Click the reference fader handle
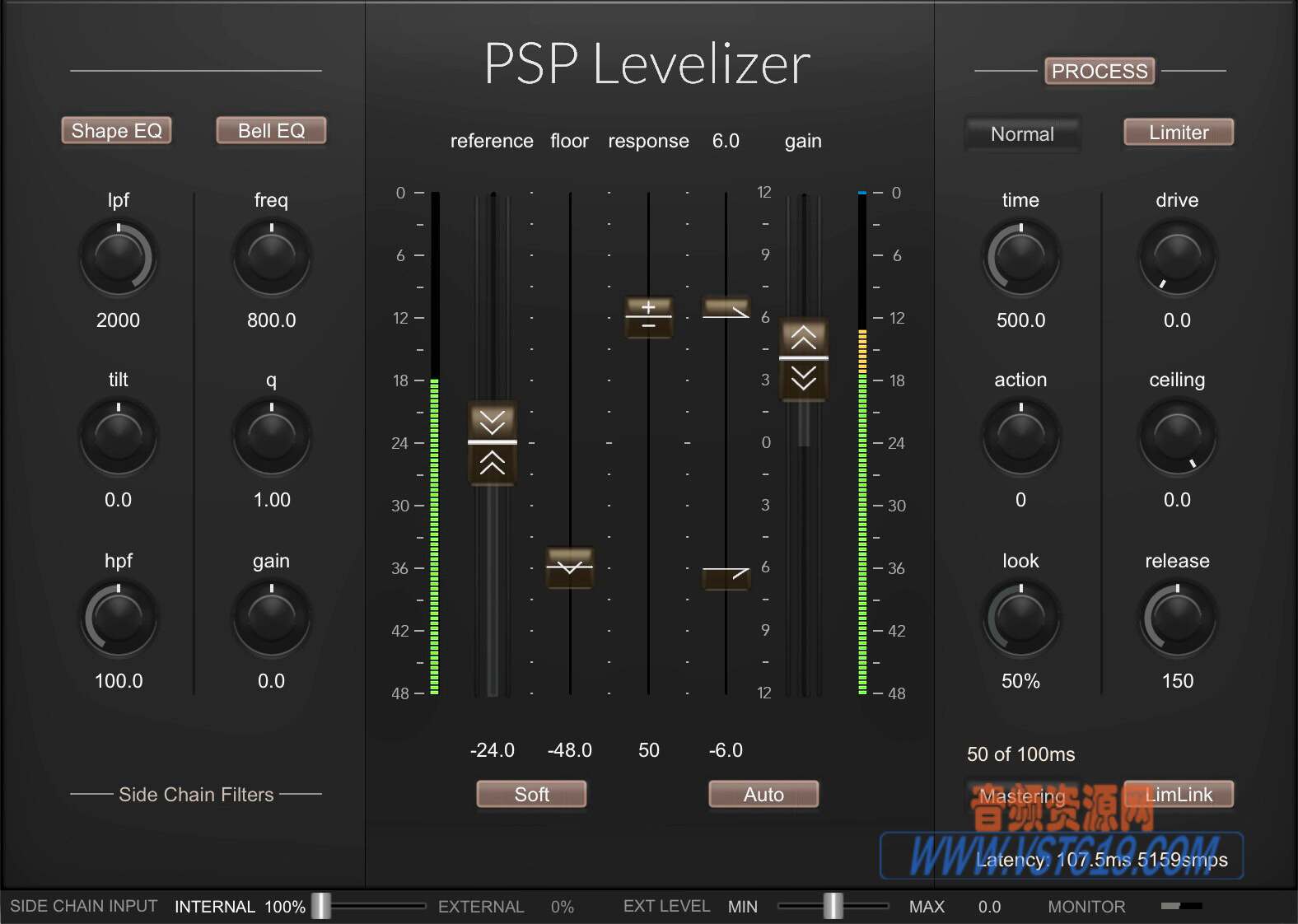This screenshot has width=1298, height=924. pos(493,443)
